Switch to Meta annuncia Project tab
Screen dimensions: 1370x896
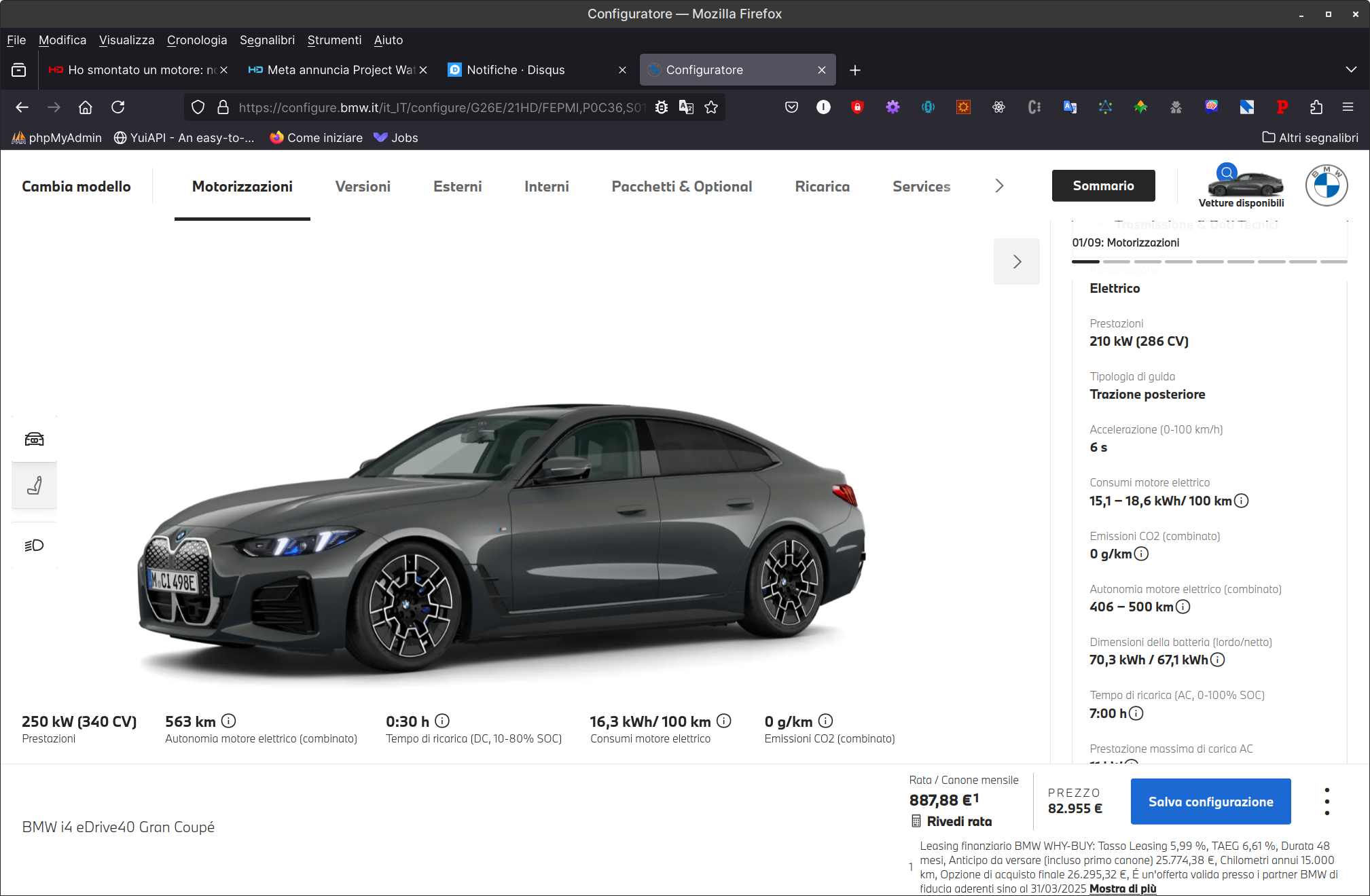[338, 70]
